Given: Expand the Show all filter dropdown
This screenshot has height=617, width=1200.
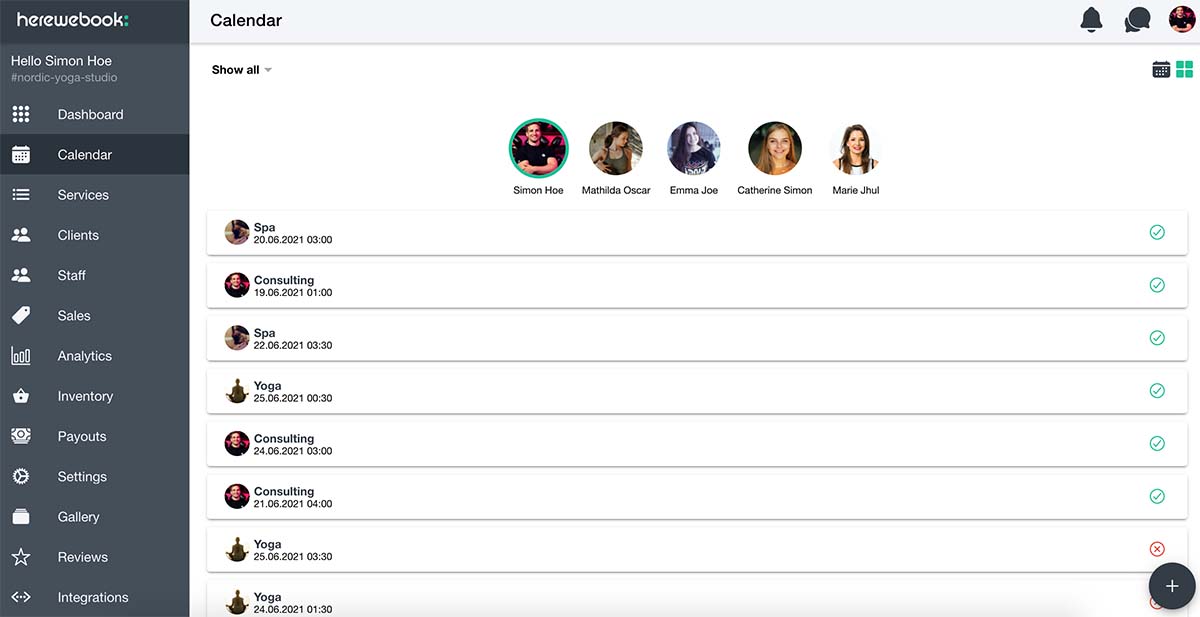Looking at the screenshot, I should [241, 70].
